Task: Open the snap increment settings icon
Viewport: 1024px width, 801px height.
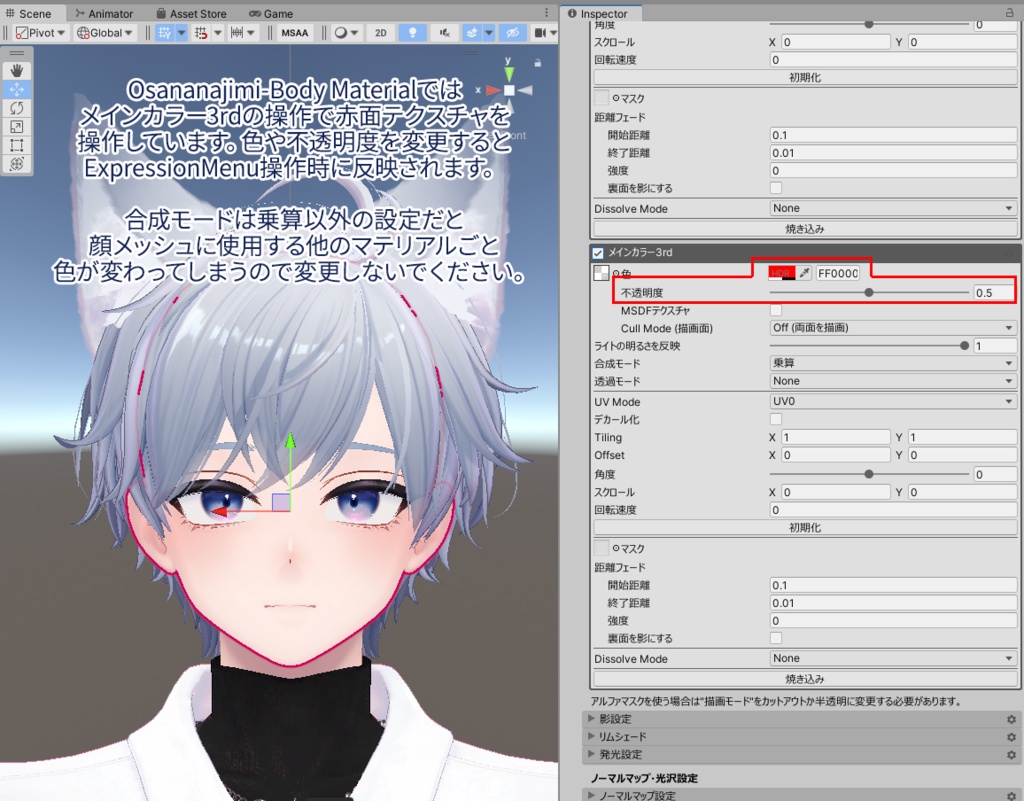Action: [237, 33]
